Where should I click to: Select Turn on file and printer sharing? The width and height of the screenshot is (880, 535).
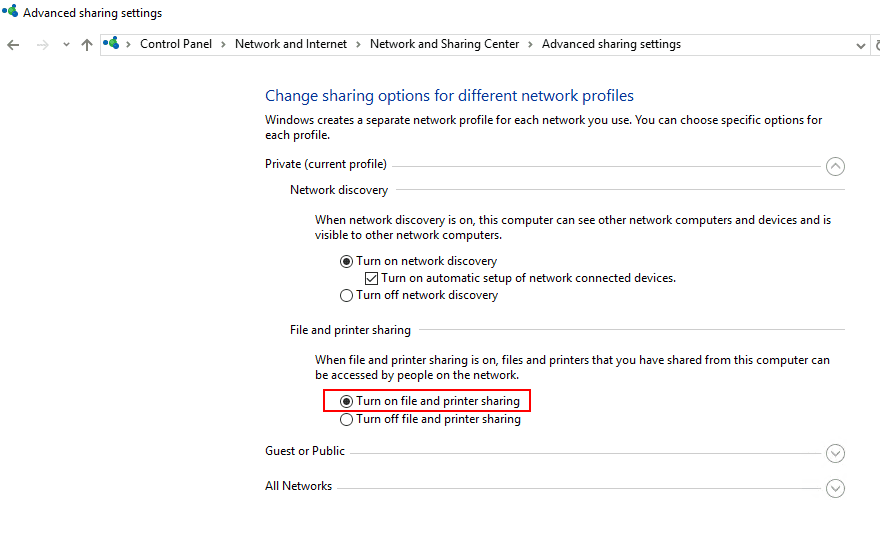(x=346, y=401)
